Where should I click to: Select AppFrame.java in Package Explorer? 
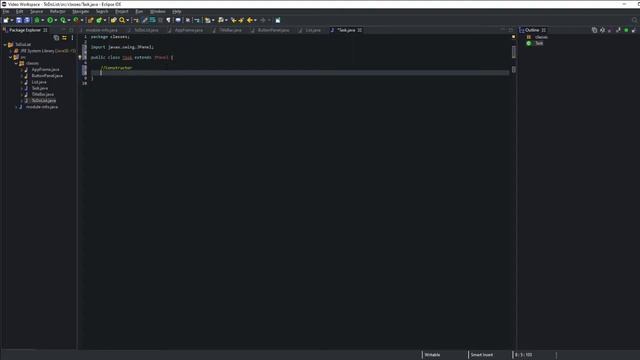[x=45, y=70]
